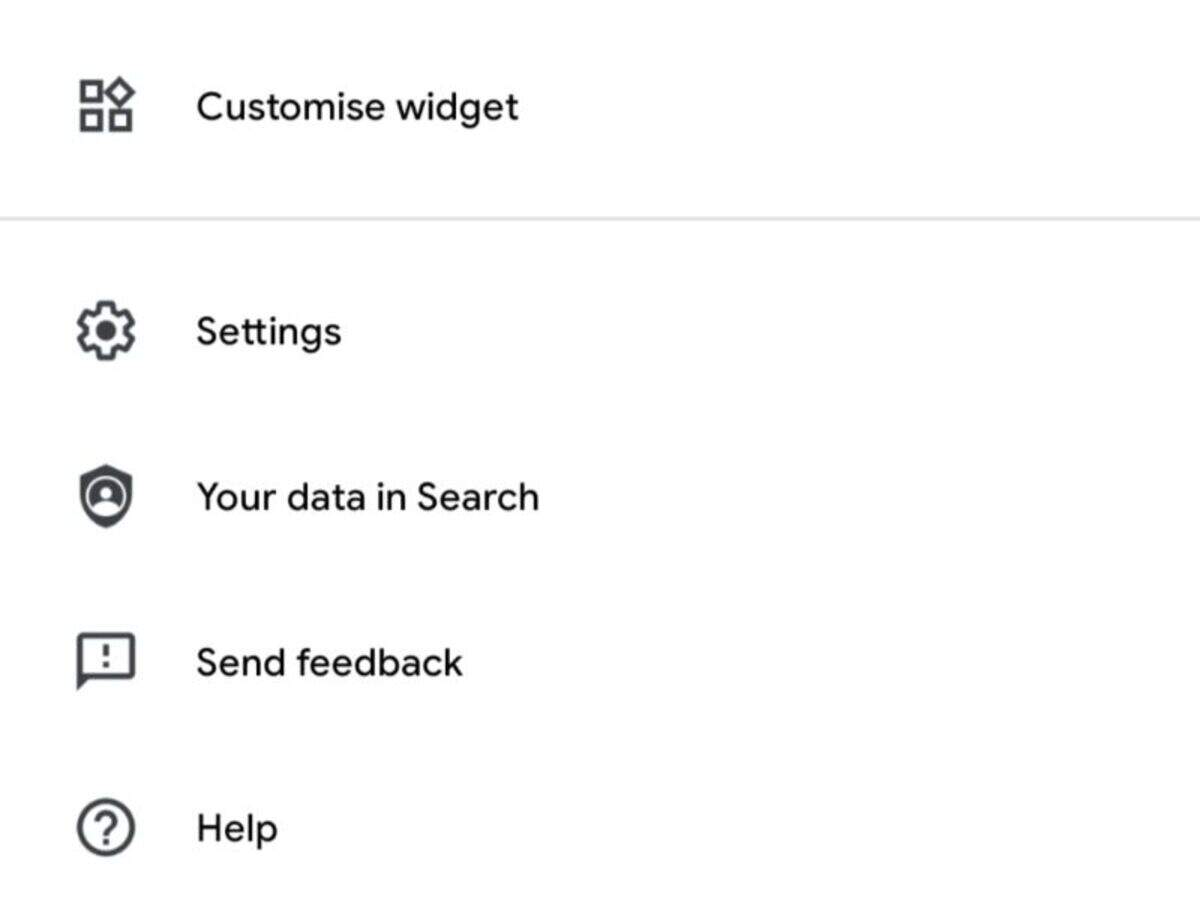Open Settings from the menu

tap(268, 331)
